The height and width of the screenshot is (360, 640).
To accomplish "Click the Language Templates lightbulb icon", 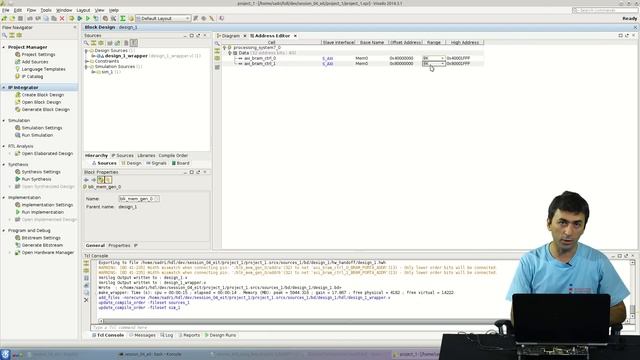I will pyautogui.click(x=18, y=69).
